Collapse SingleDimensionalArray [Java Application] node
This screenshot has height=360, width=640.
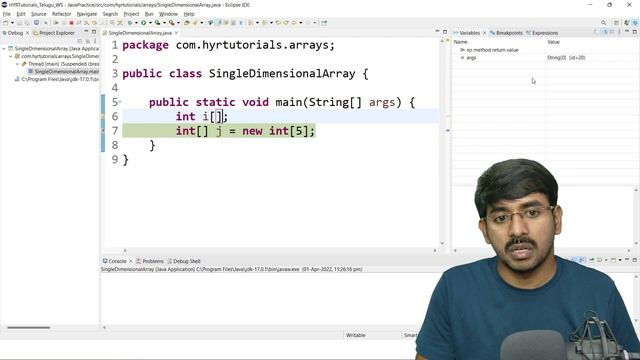pos(4,49)
